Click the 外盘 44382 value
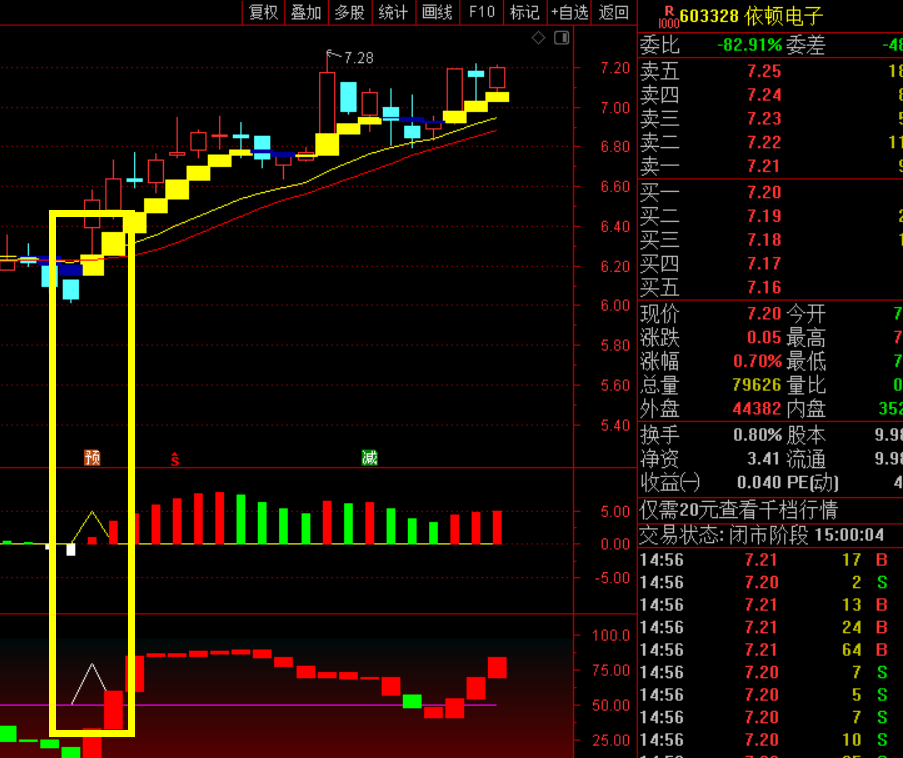This screenshot has width=903, height=758. tap(757, 408)
